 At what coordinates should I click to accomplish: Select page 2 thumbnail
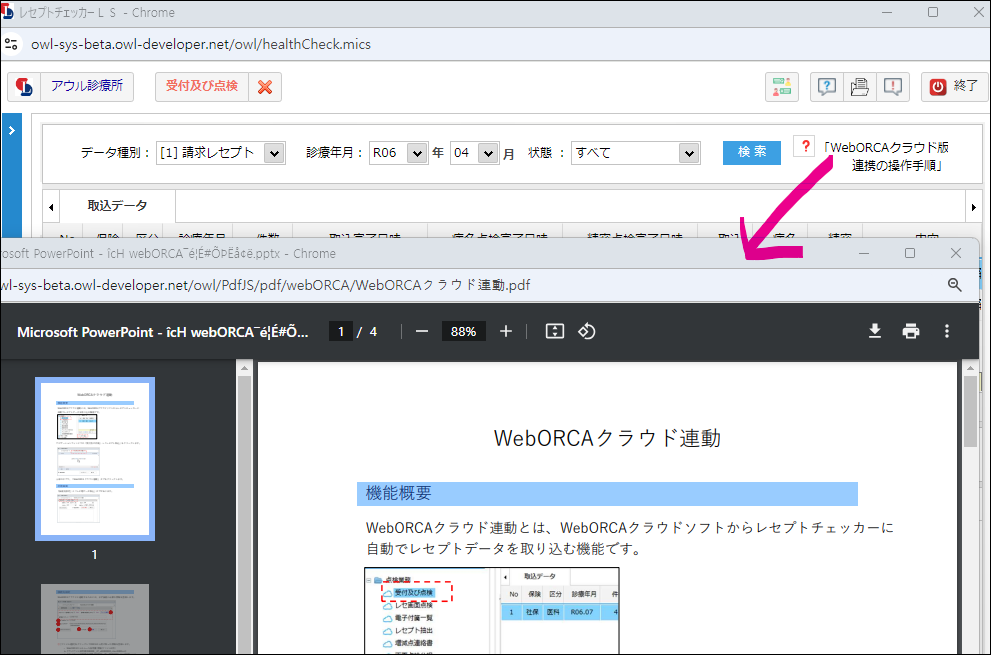95,619
